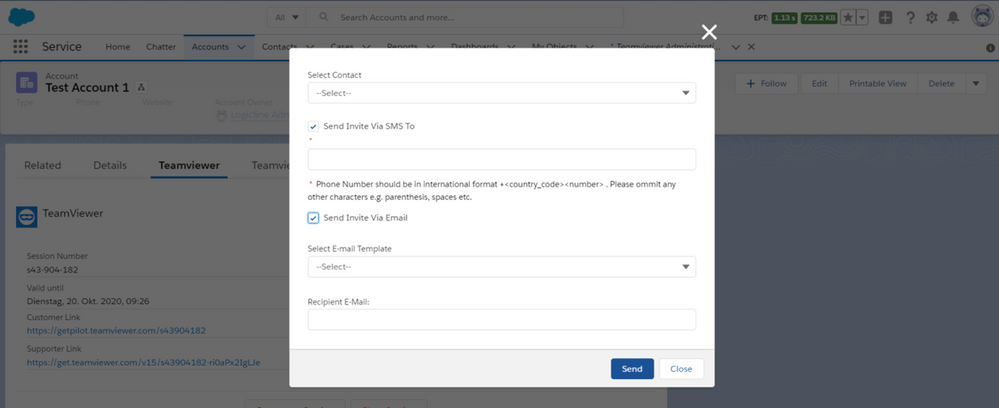
Task: Click the Salesforce cloud logo
Action: pyautogui.click(x=22, y=17)
